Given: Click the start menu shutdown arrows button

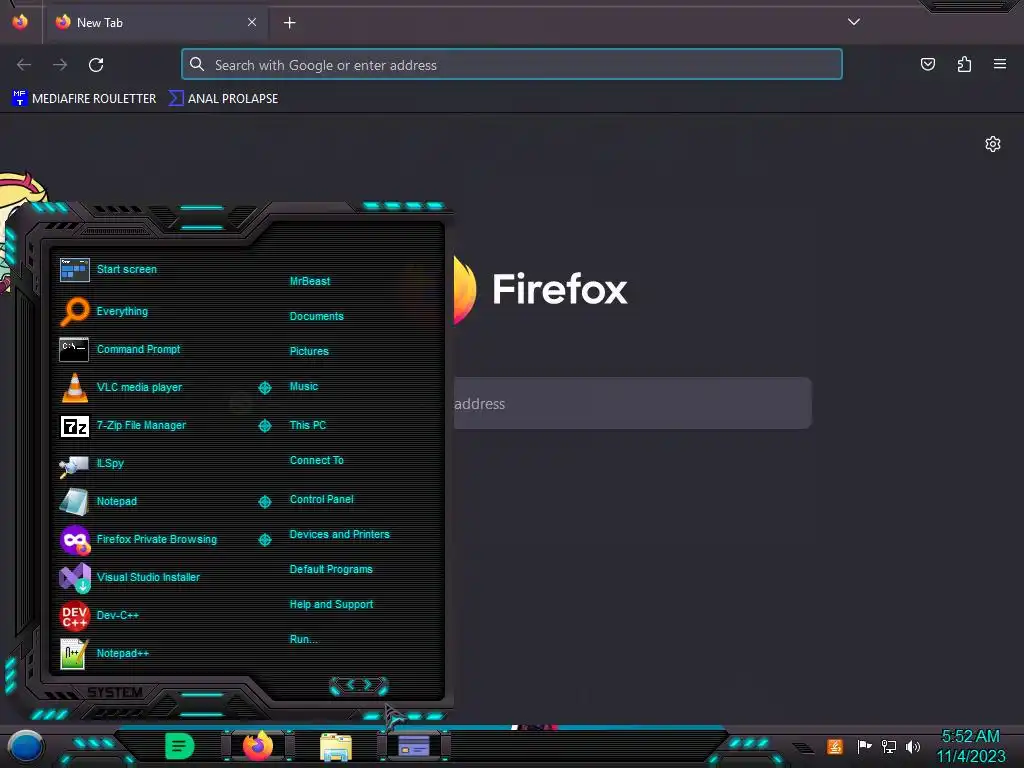Looking at the screenshot, I should tap(359, 686).
